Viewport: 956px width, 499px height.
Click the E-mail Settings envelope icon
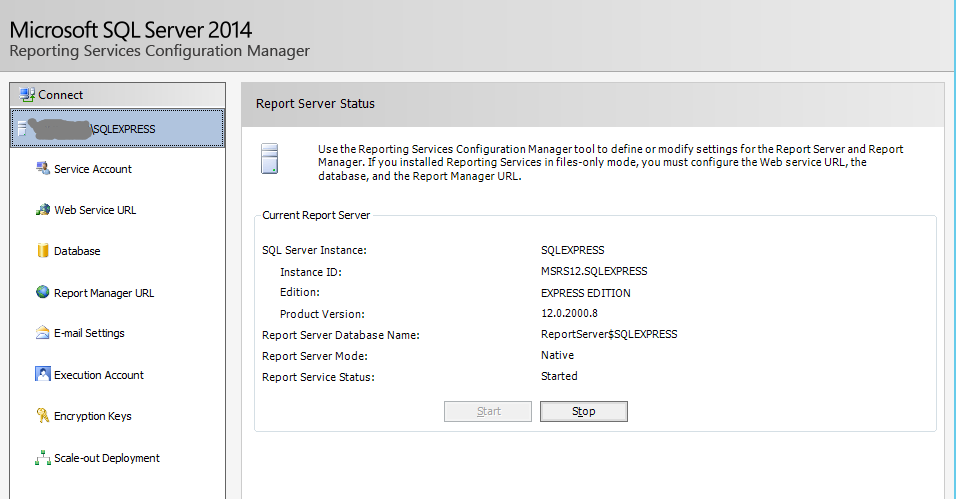point(43,332)
